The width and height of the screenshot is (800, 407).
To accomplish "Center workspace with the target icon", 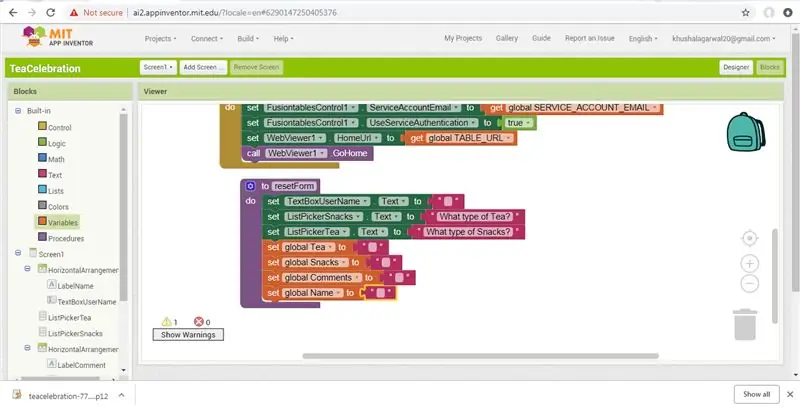I will point(749,238).
